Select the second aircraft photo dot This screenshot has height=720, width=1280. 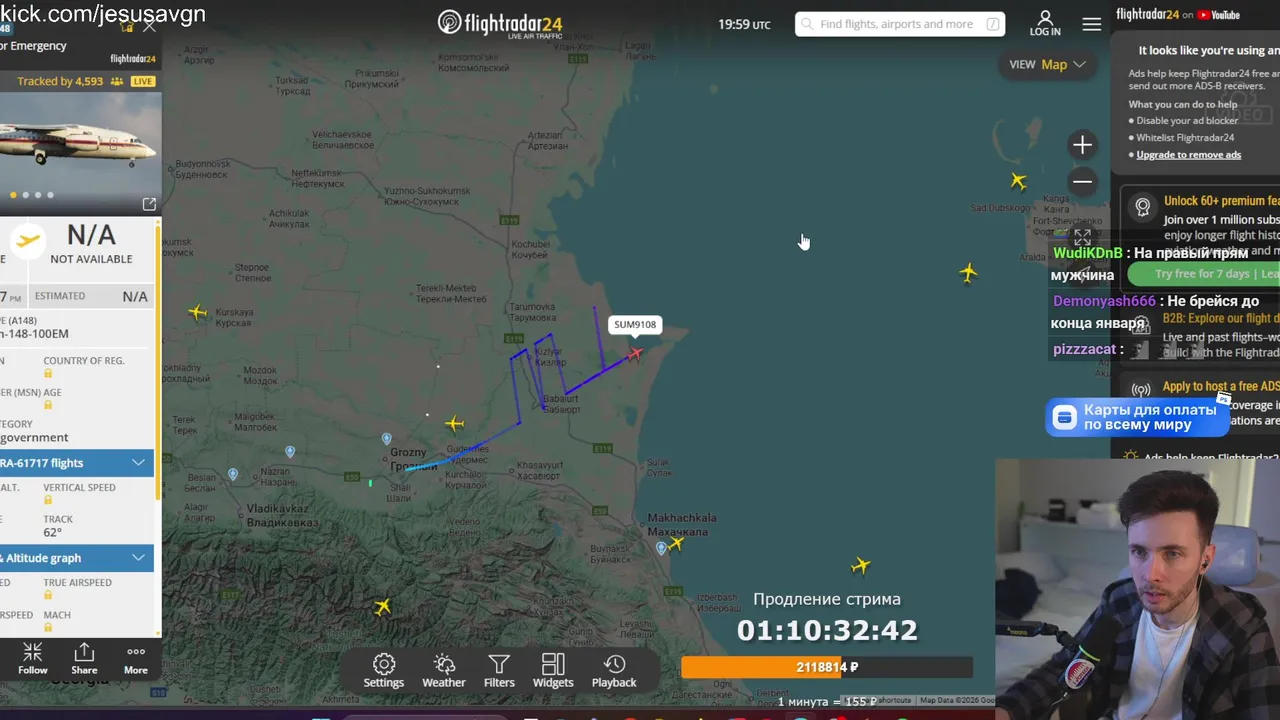coord(26,195)
